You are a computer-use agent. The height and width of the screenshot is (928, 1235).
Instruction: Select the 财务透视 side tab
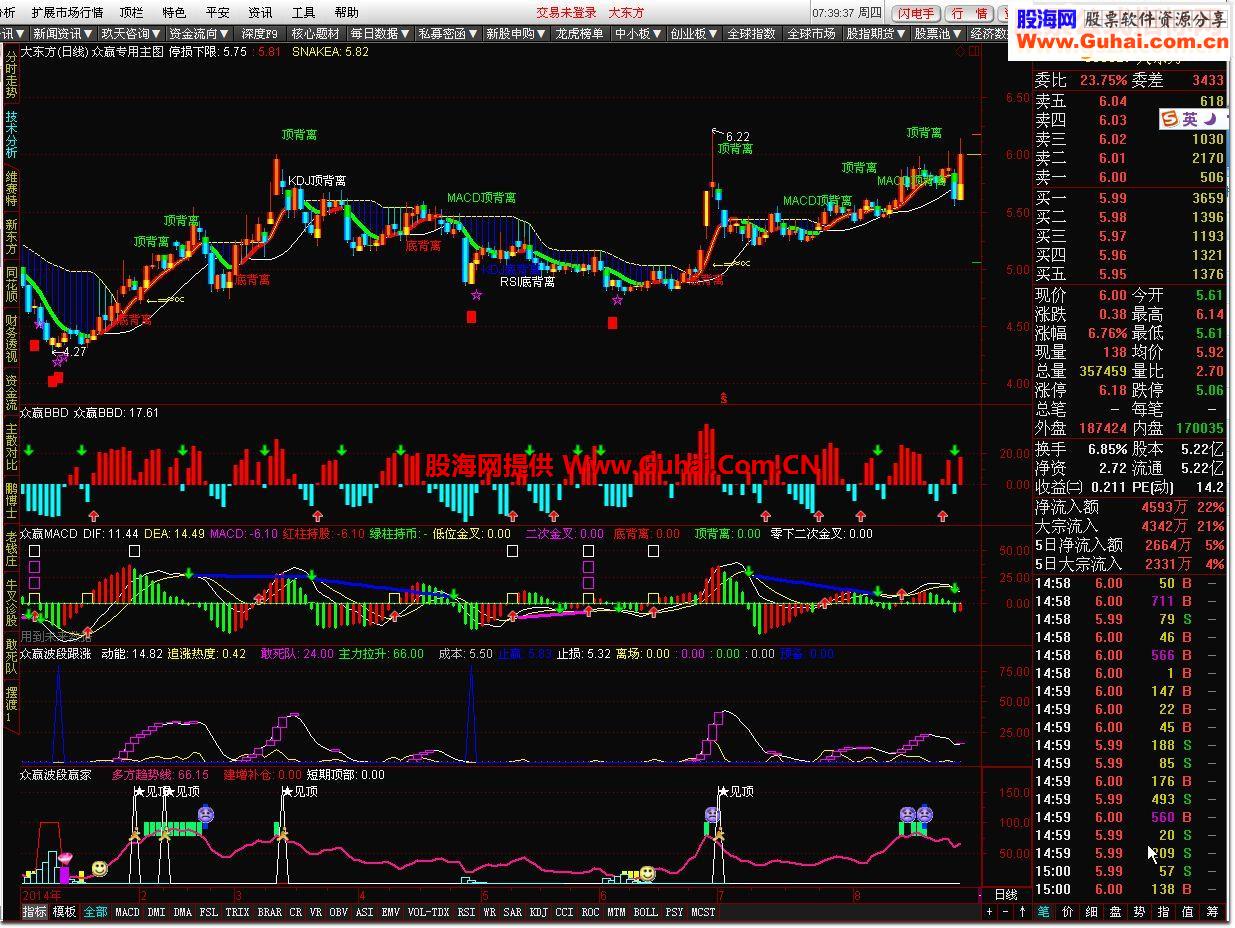point(11,339)
